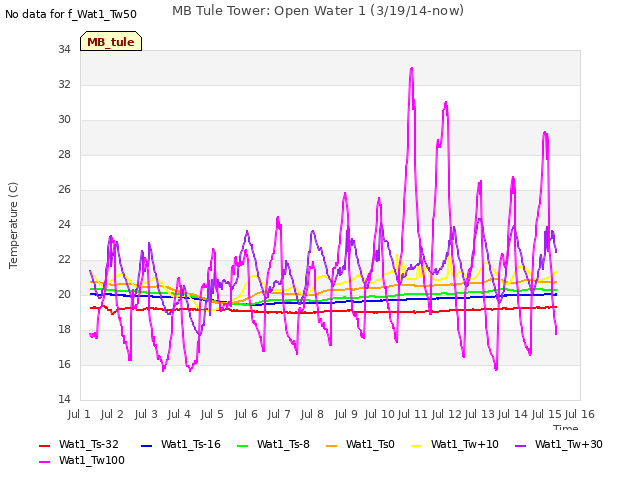Click the MB_tule label box
The height and width of the screenshot is (480, 640).
pos(111,41)
